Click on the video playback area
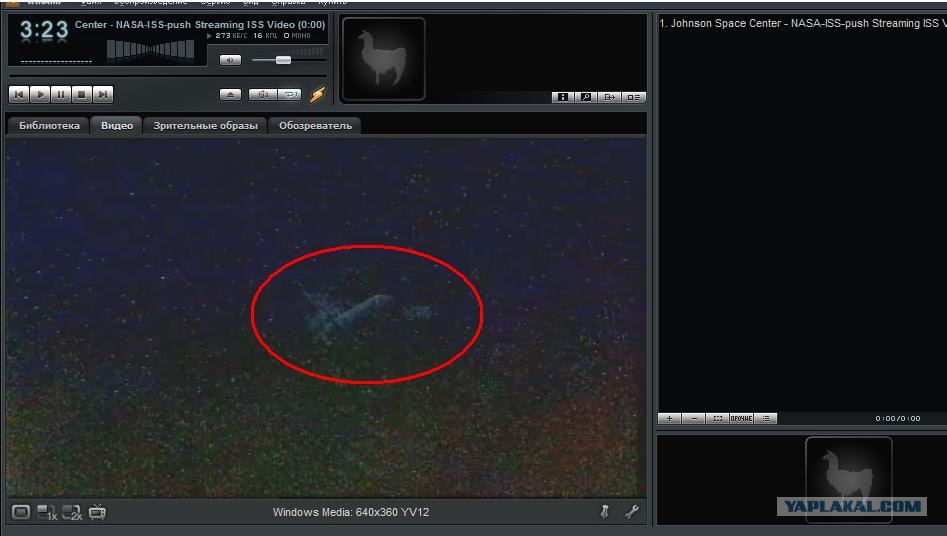The height and width of the screenshot is (536, 947). click(x=326, y=317)
